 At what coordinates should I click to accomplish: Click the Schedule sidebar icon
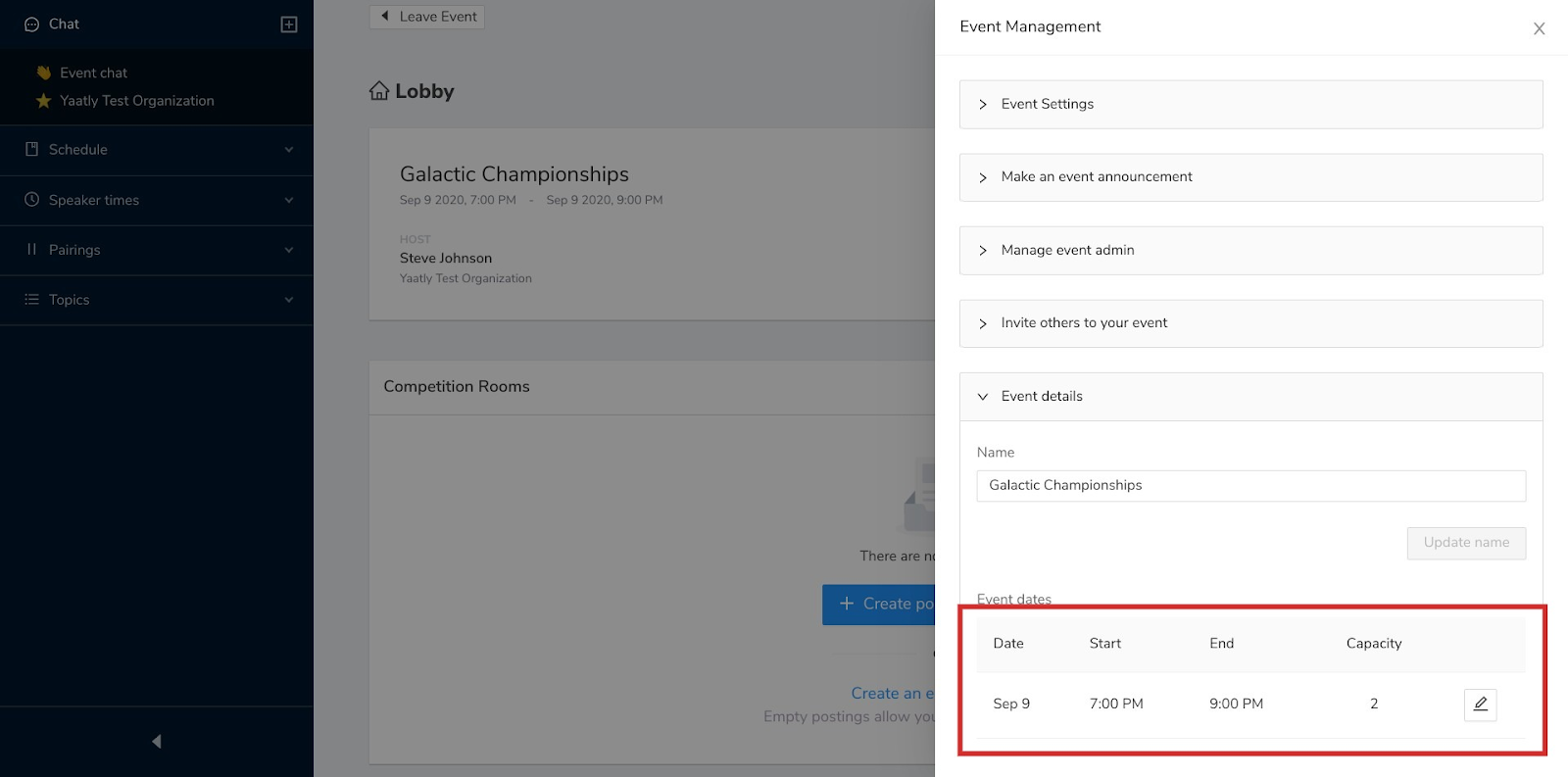pos(32,149)
